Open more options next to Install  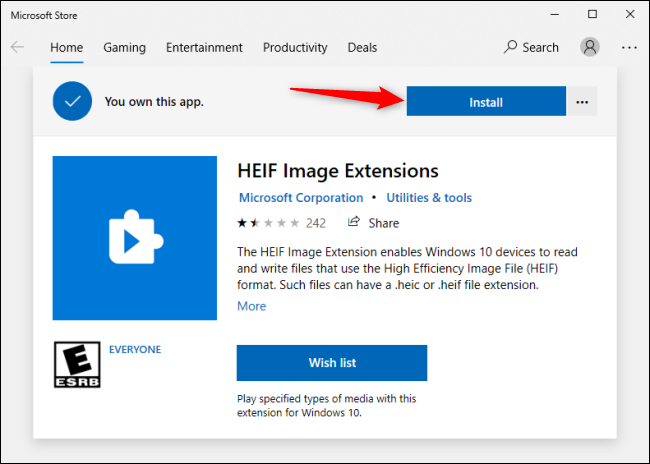(x=582, y=102)
